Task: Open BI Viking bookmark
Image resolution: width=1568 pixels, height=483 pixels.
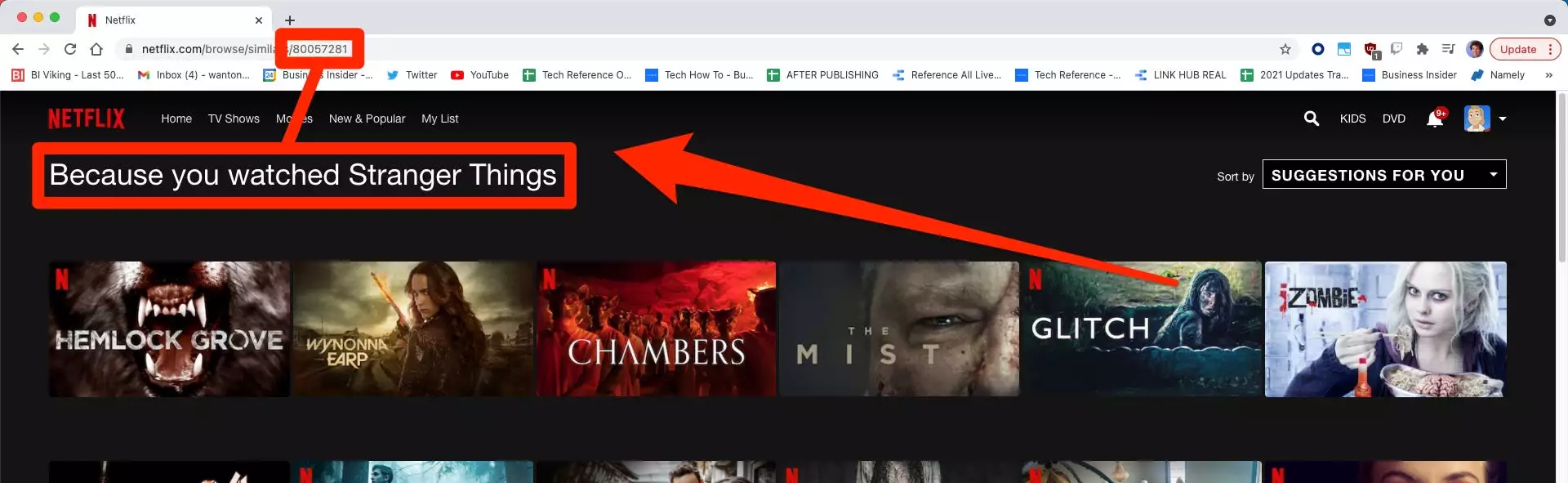Action: click(68, 75)
